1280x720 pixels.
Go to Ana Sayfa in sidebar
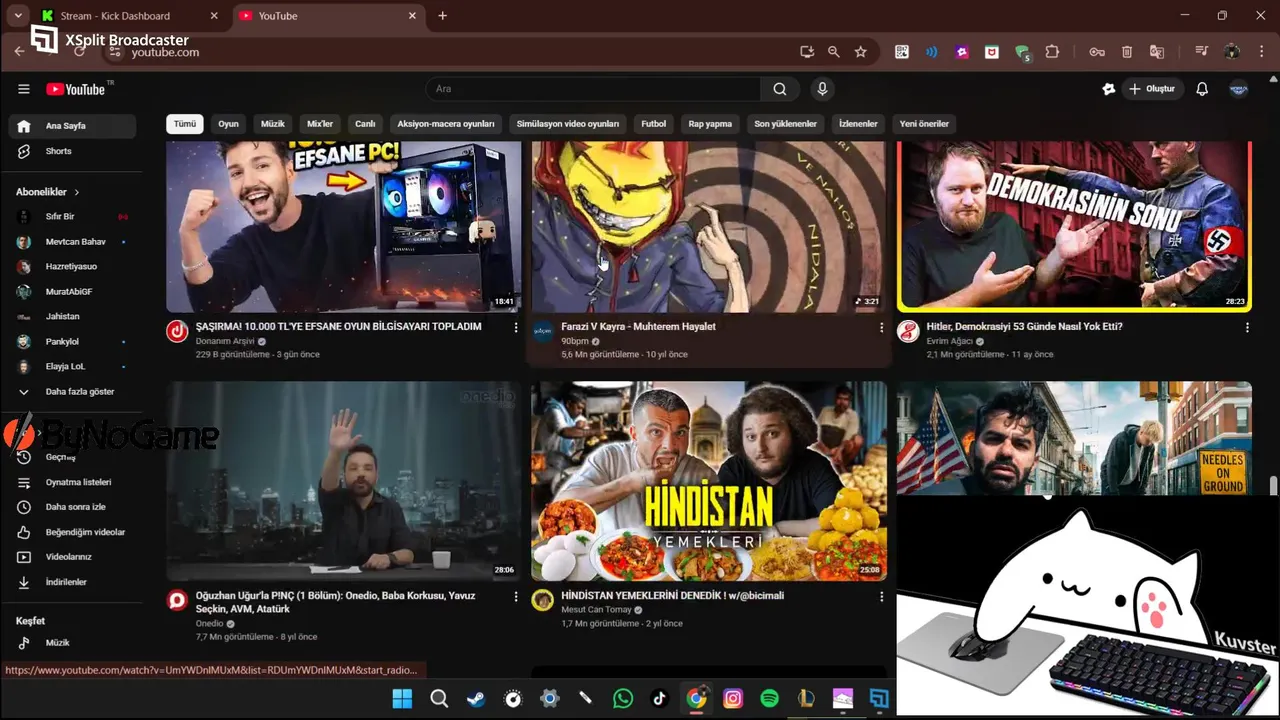72,126
